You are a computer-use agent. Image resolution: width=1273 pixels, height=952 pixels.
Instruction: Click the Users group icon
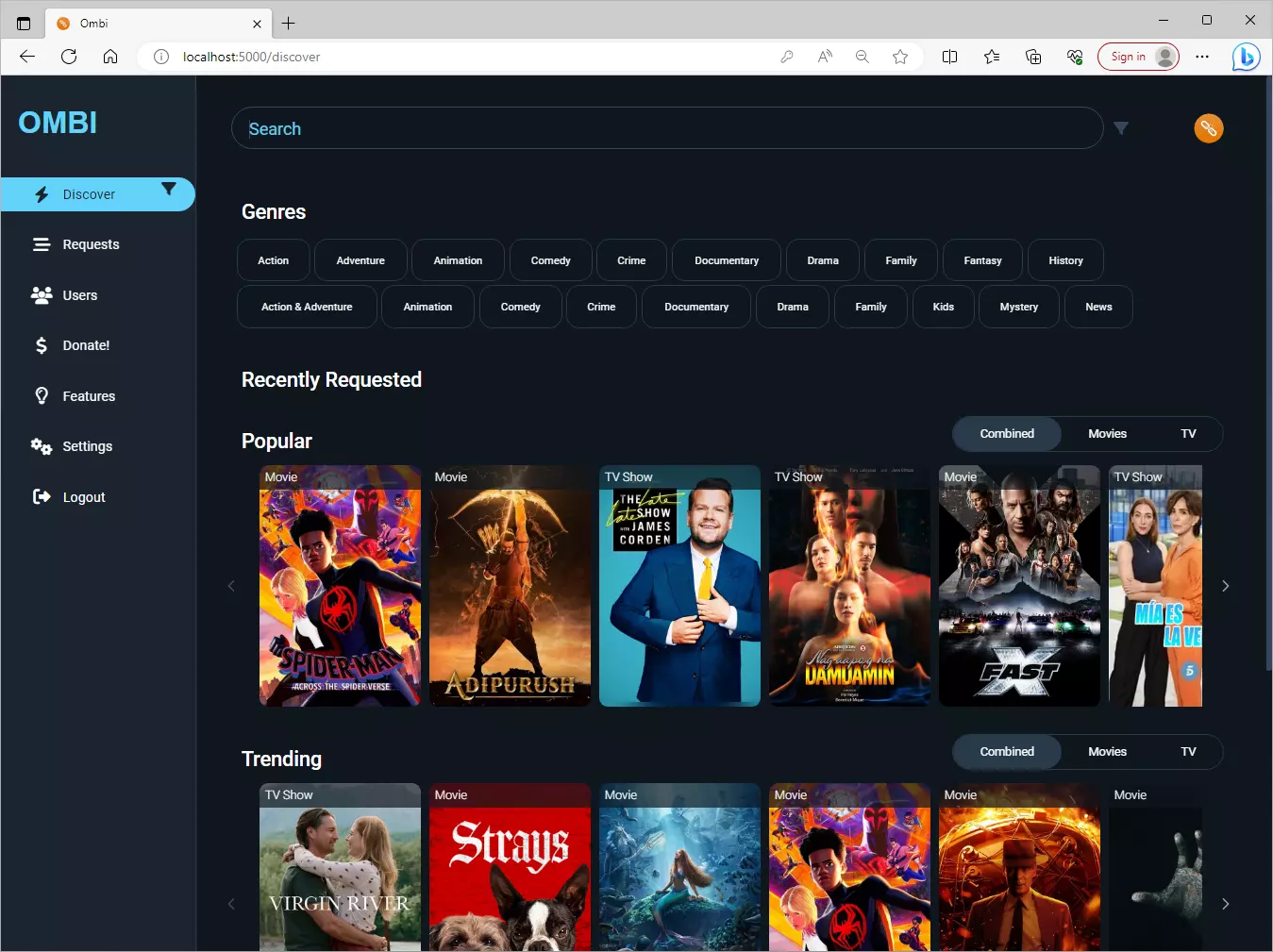[42, 295]
